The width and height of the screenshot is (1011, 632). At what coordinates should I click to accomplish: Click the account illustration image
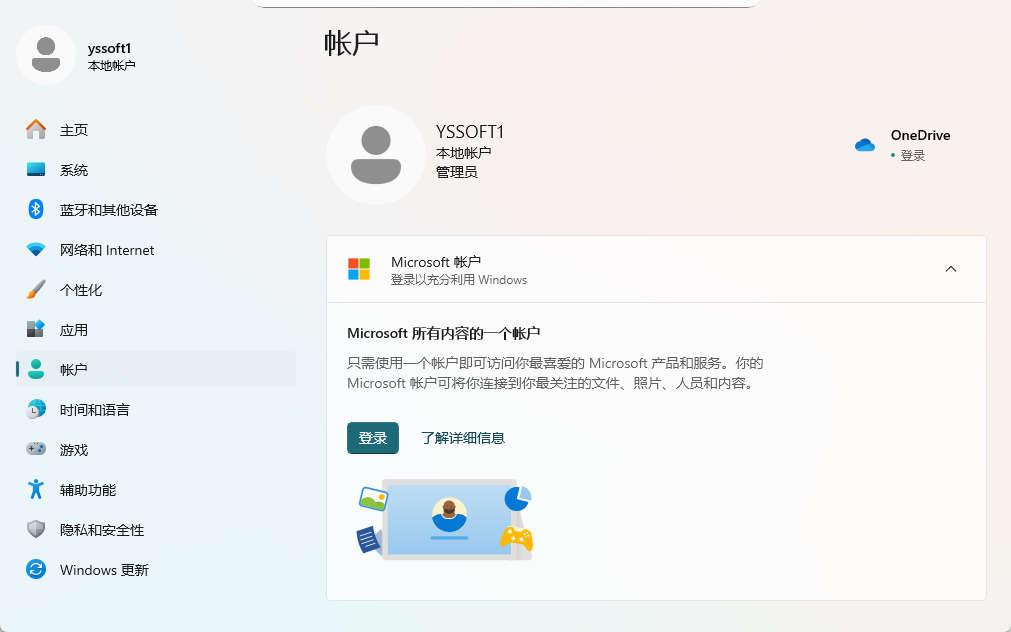pyautogui.click(x=445, y=519)
